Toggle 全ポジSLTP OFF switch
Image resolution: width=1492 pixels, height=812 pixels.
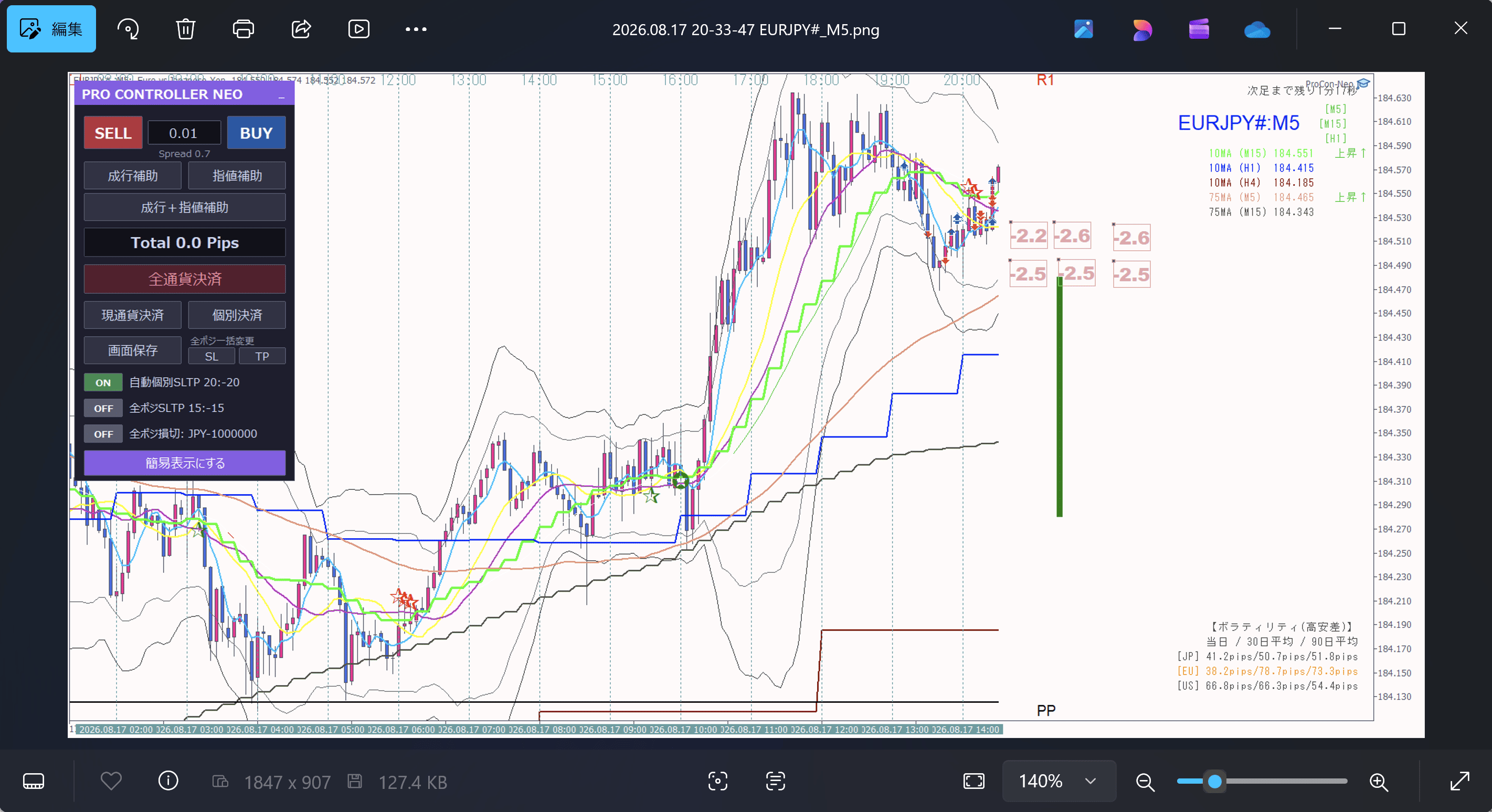103,408
